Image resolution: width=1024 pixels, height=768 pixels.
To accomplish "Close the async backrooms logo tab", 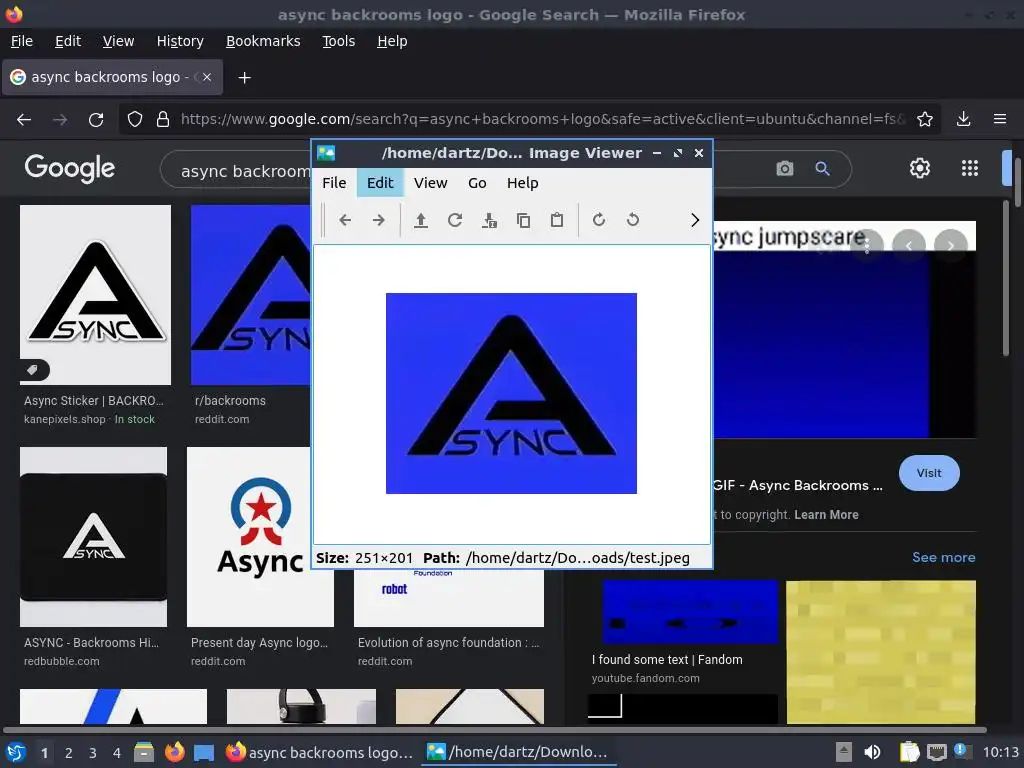I will [206, 77].
